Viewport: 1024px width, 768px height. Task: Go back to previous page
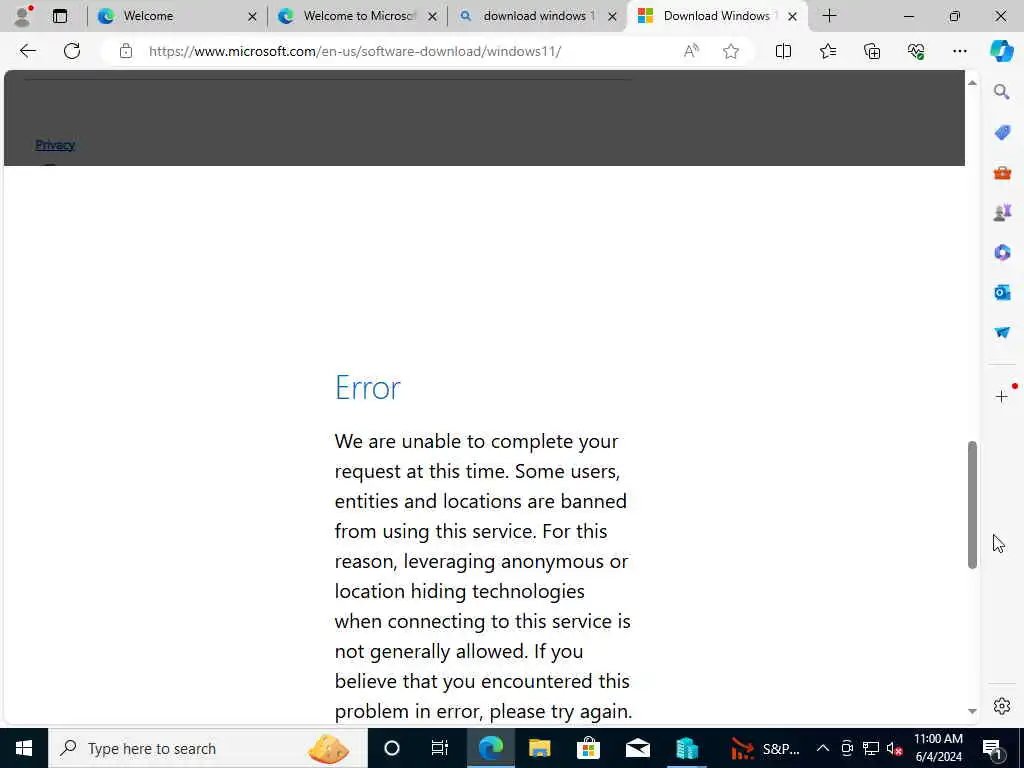click(27, 51)
